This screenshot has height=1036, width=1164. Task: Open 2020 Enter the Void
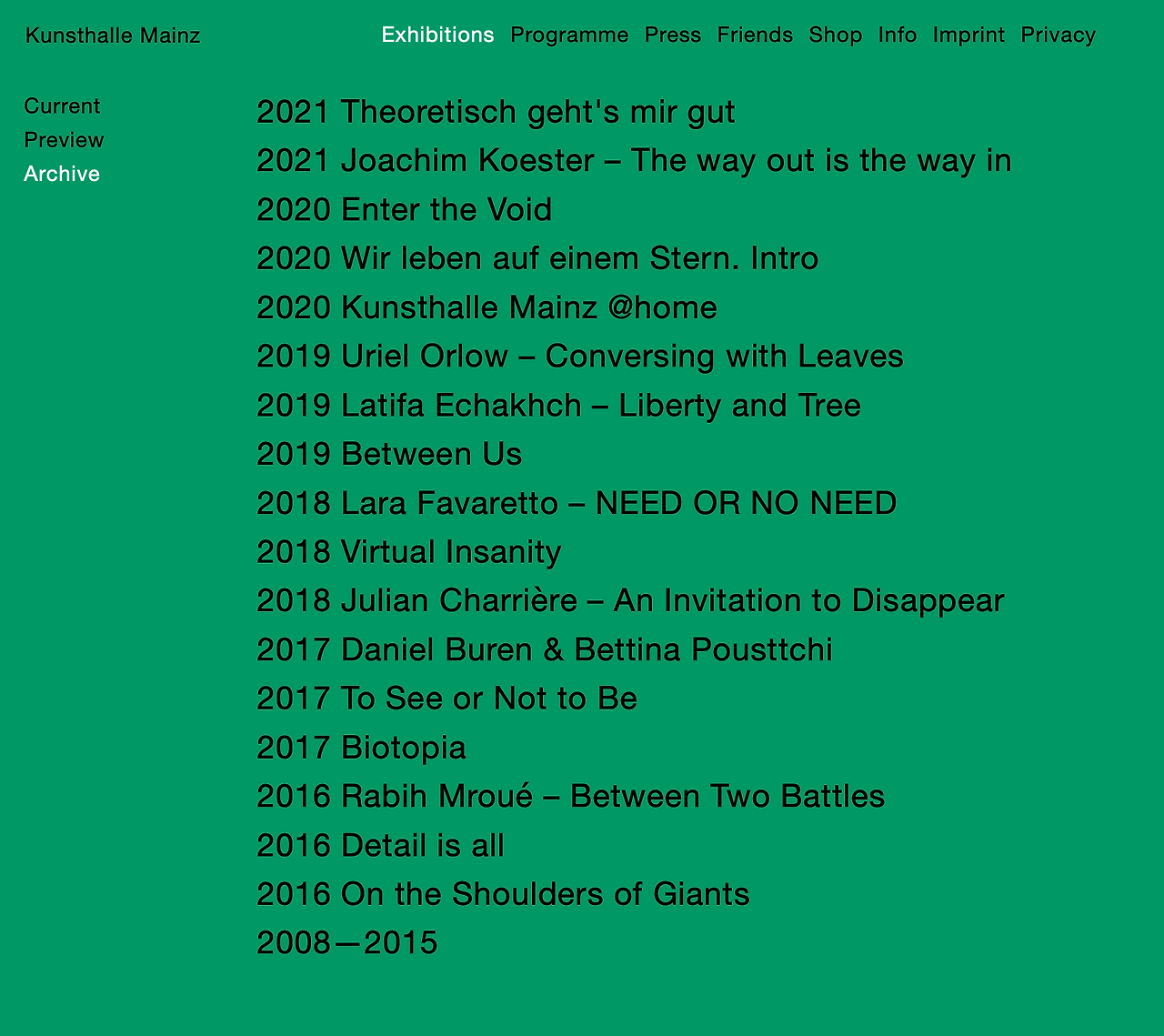(x=404, y=210)
